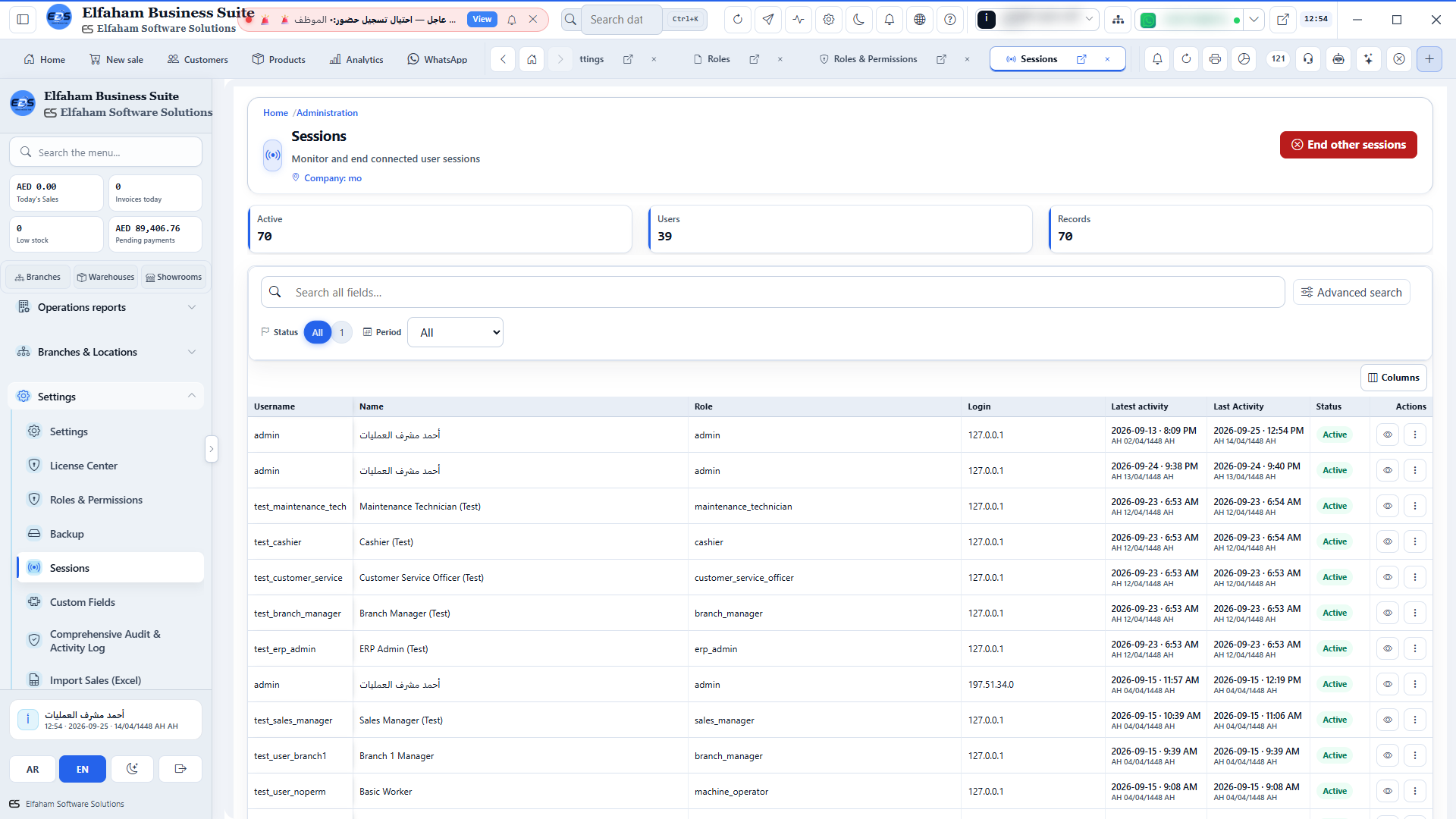Open the activity pulse icon

799,20
